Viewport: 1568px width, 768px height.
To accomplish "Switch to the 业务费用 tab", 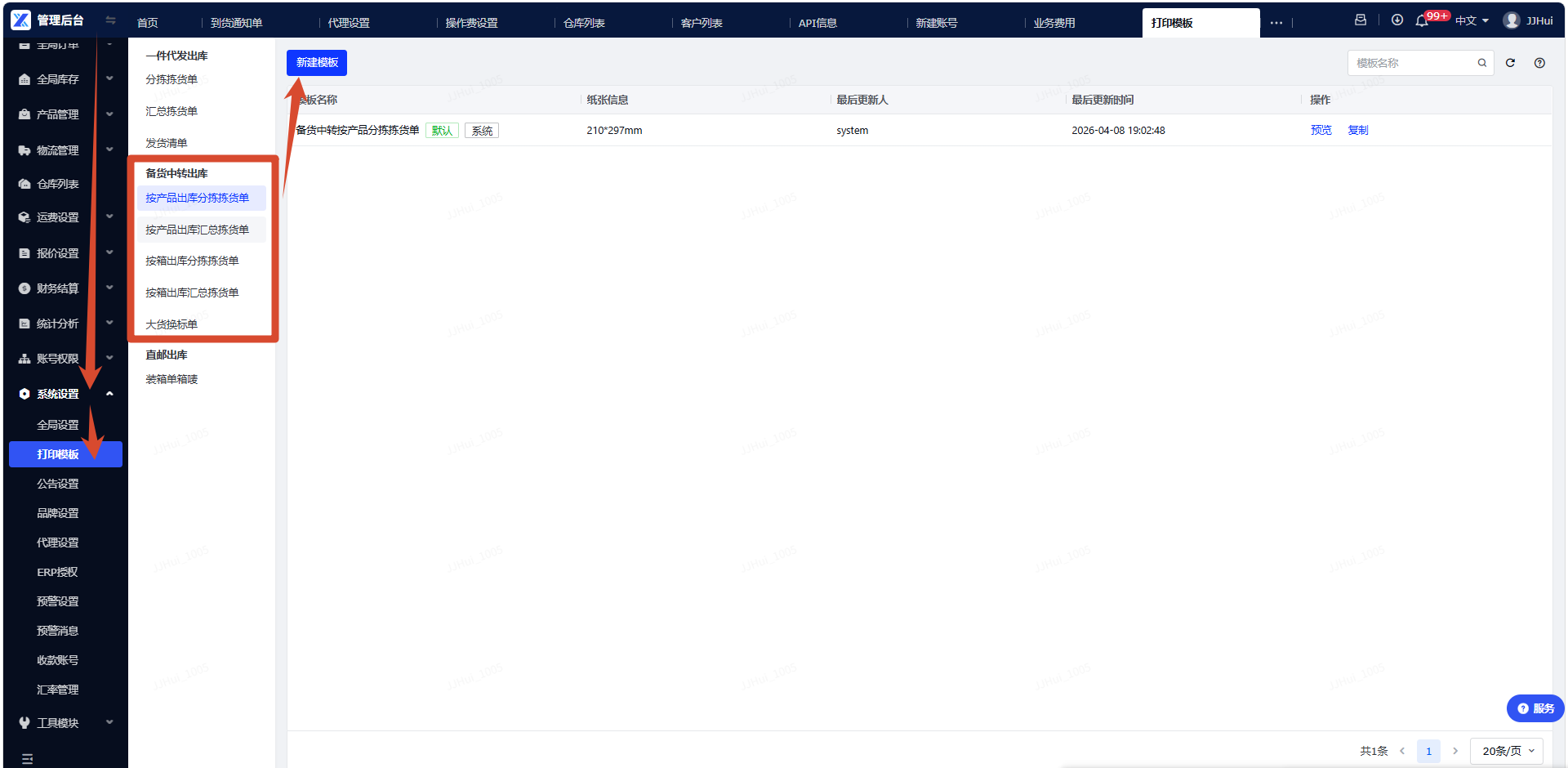I will (1054, 23).
